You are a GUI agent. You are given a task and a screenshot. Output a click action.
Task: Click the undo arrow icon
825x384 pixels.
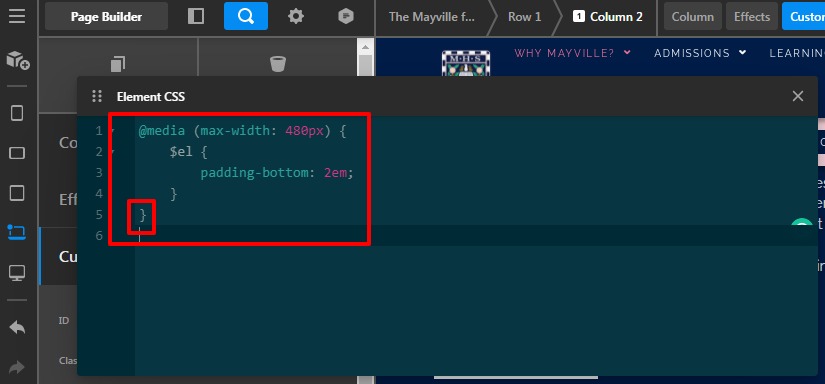(17, 327)
